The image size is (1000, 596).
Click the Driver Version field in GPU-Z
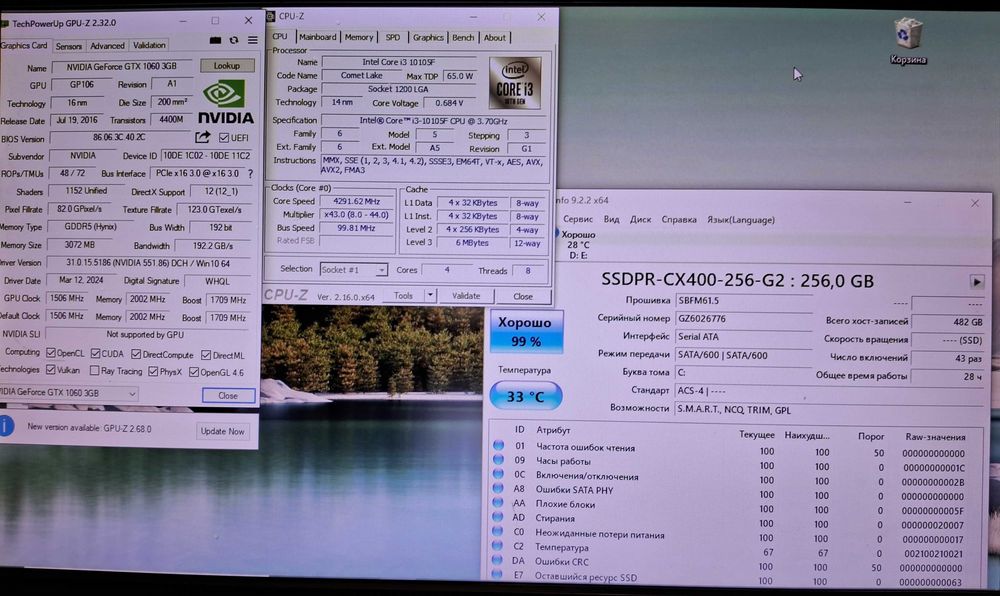tap(148, 263)
